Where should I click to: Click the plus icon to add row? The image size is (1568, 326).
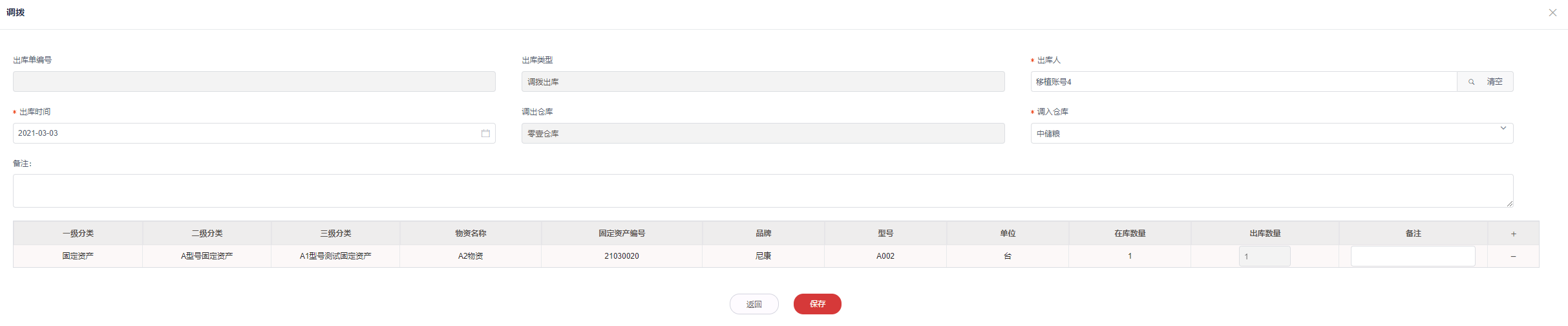coord(1513,234)
